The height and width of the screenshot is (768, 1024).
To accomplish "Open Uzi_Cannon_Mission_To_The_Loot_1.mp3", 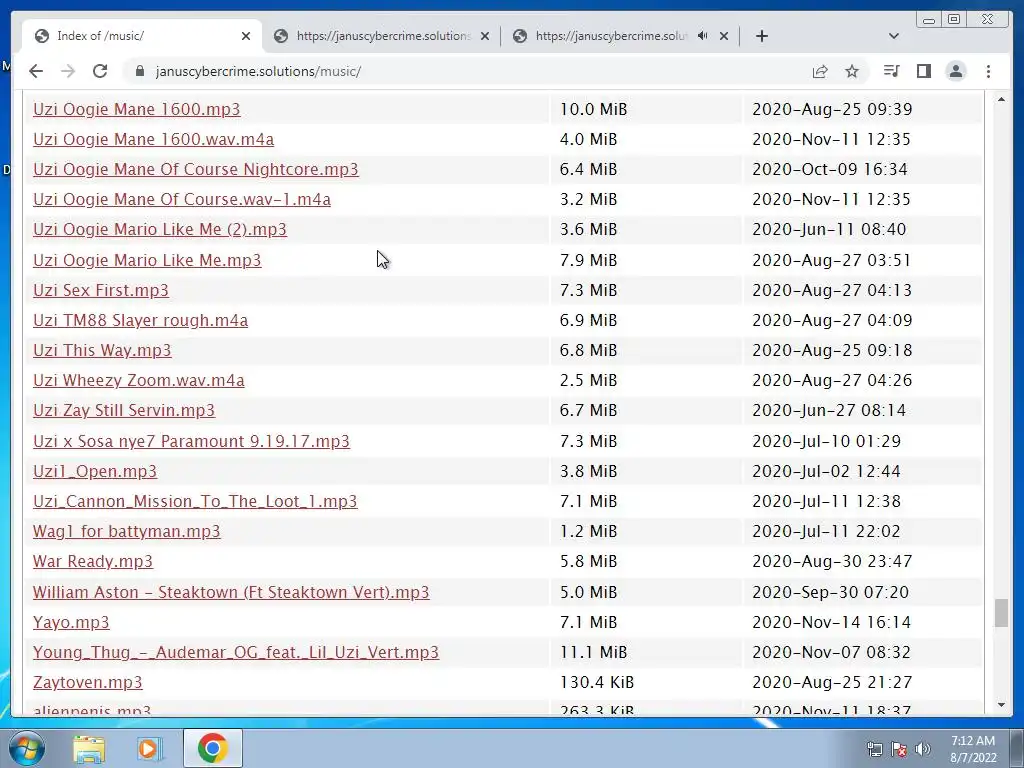I will click(x=195, y=501).
